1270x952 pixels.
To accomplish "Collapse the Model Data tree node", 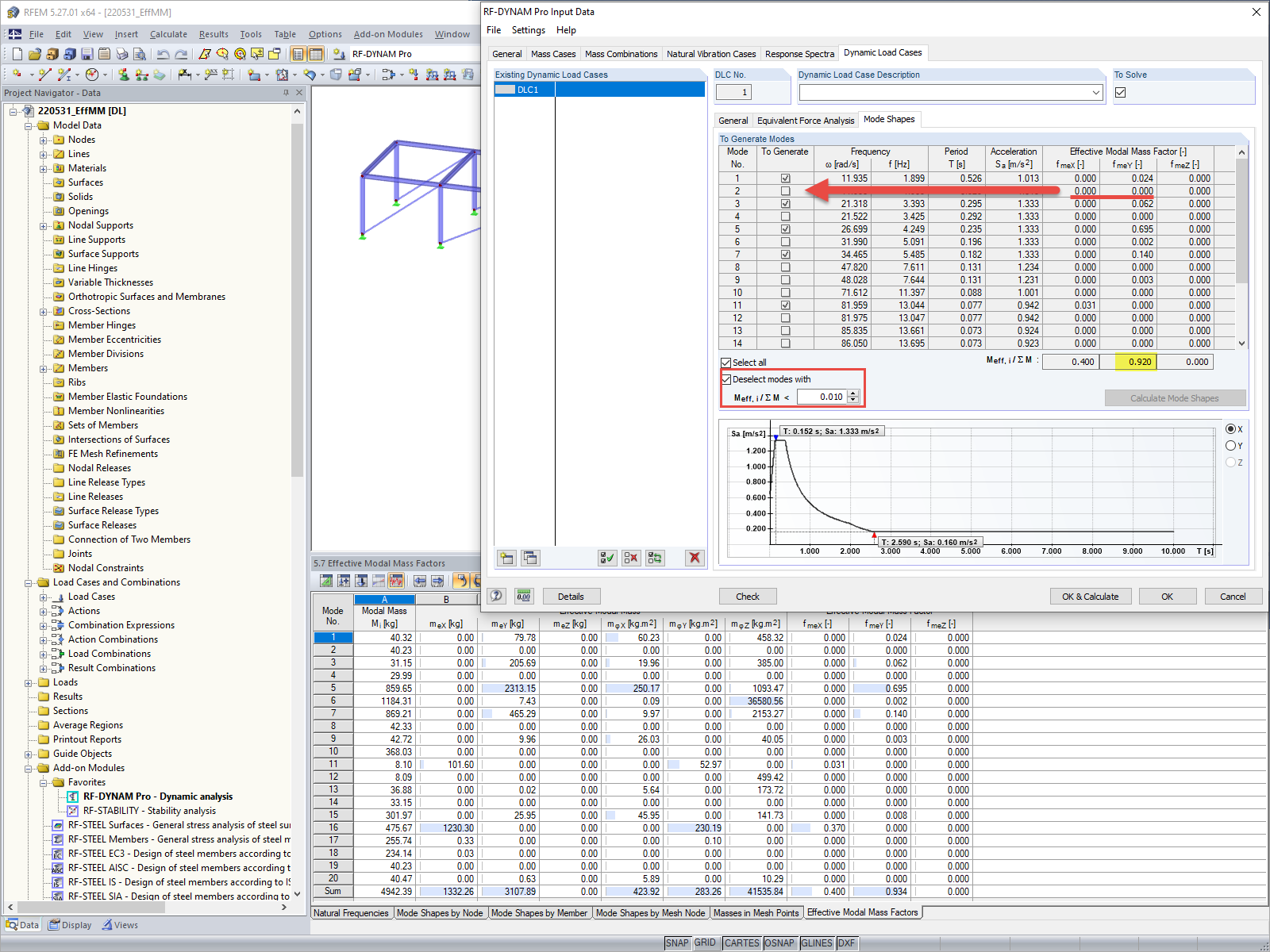I will (29, 125).
